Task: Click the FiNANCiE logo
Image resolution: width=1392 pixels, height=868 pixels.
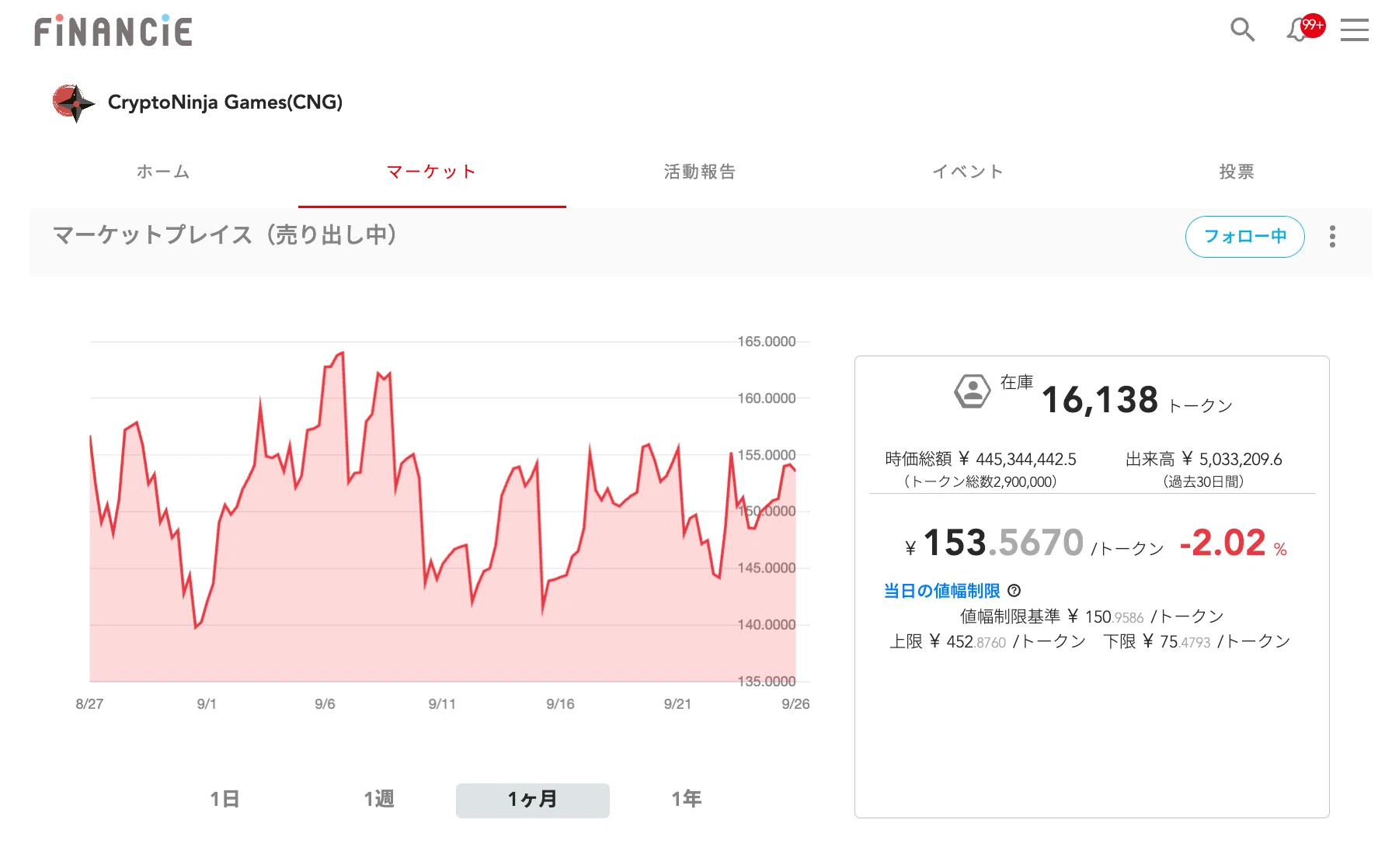Action: (113, 31)
